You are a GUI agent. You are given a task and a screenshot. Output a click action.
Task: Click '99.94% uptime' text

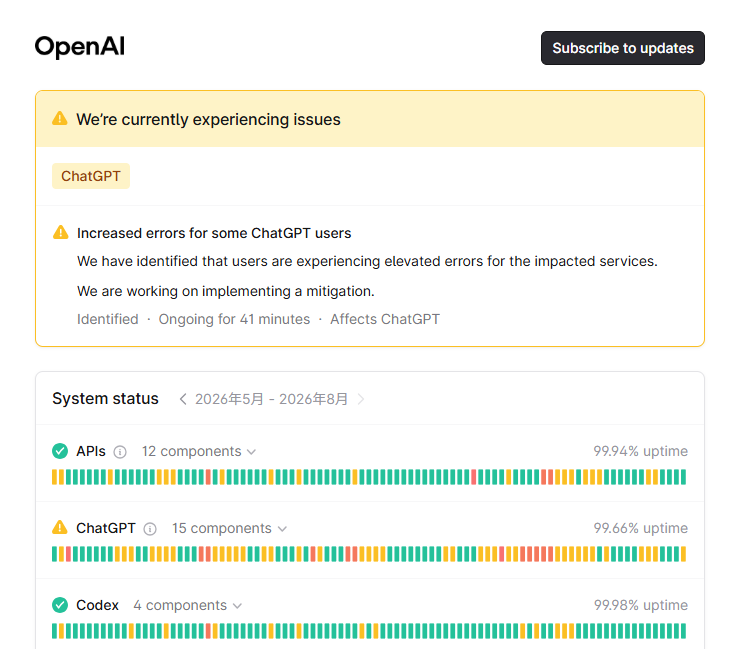pos(641,451)
